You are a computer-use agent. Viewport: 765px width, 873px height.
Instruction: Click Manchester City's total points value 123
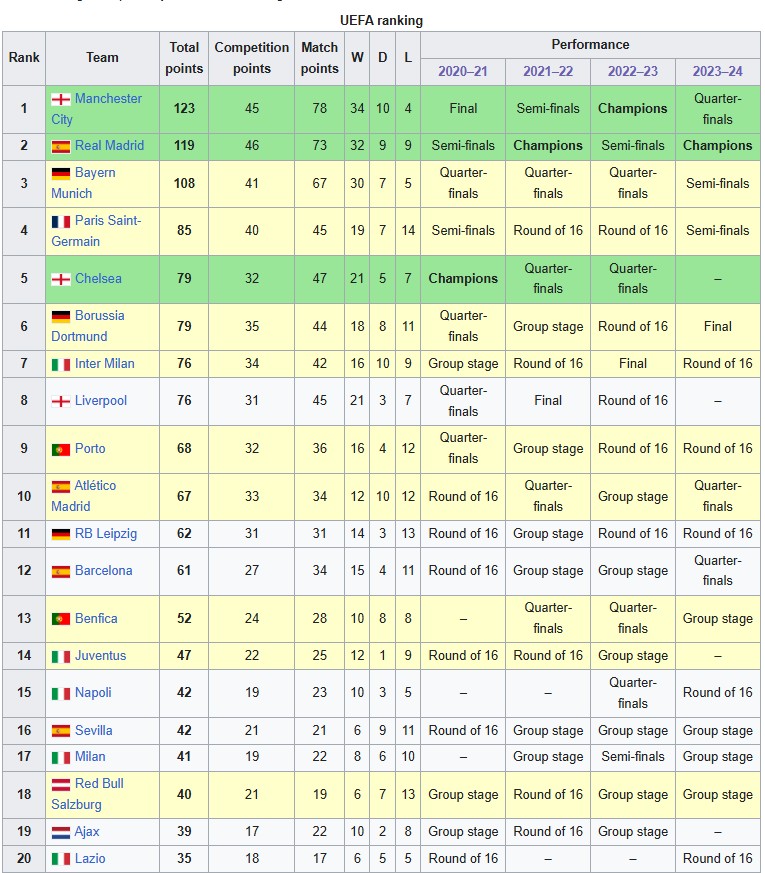point(184,109)
